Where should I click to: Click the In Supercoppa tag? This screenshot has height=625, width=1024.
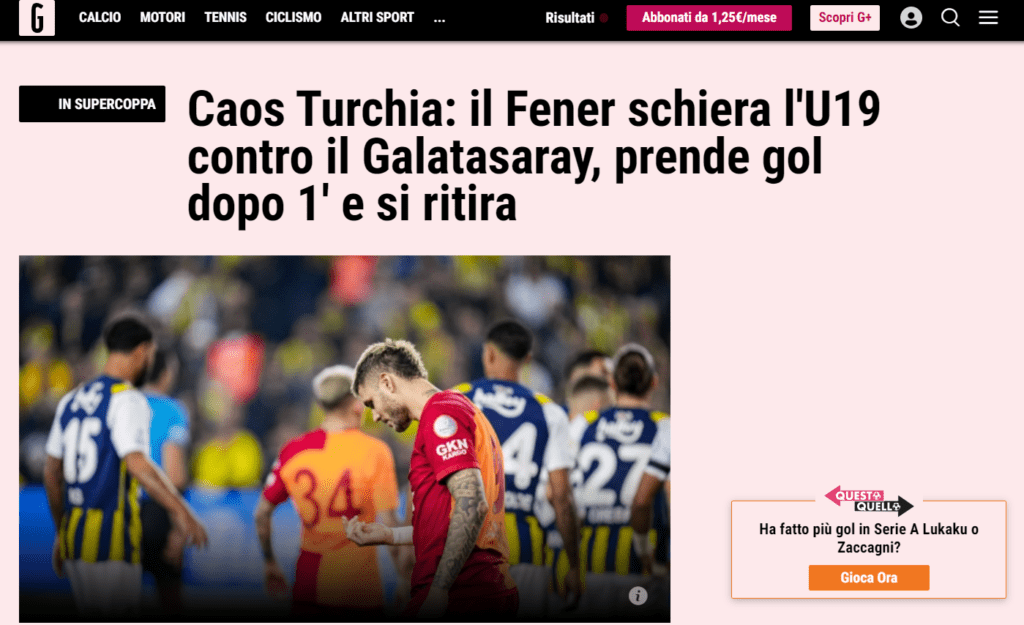92,104
